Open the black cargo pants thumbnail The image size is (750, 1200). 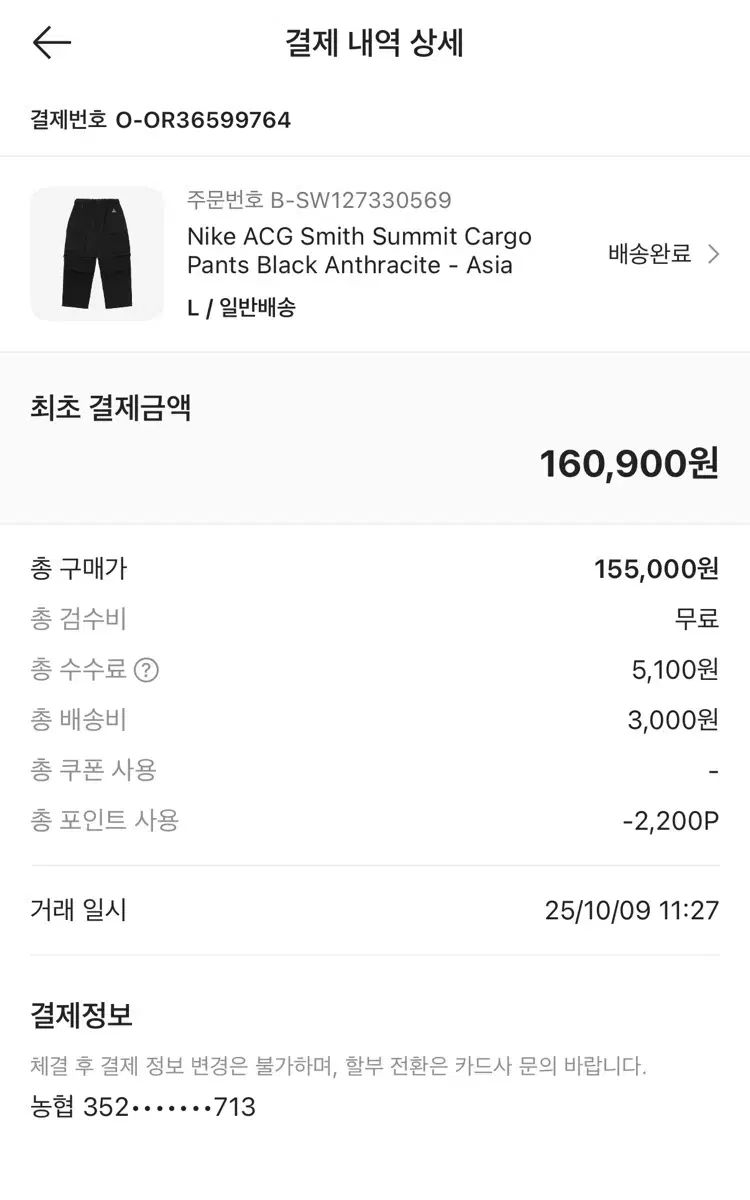pyautogui.click(x=97, y=254)
